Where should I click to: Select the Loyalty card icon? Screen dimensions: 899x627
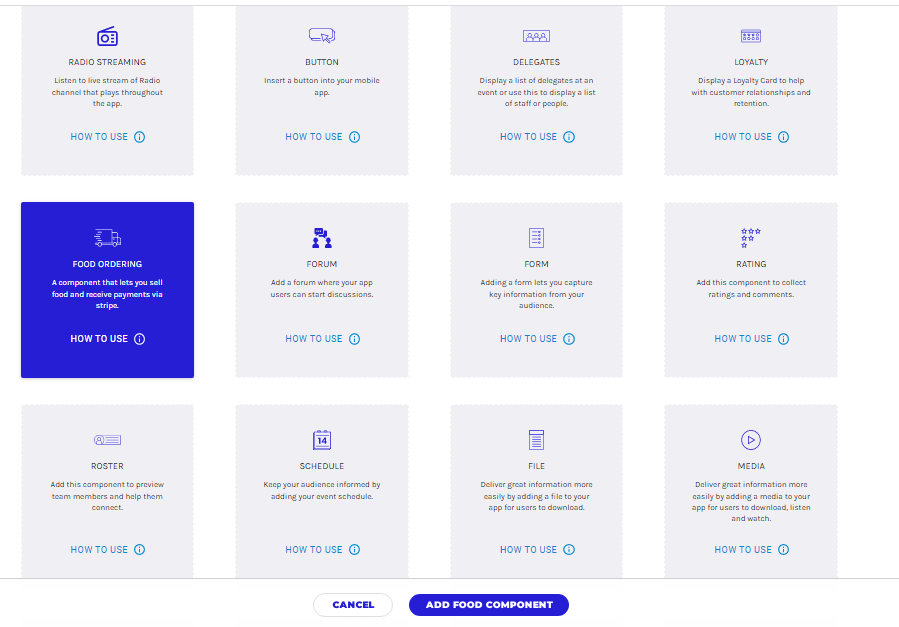[x=751, y=36]
